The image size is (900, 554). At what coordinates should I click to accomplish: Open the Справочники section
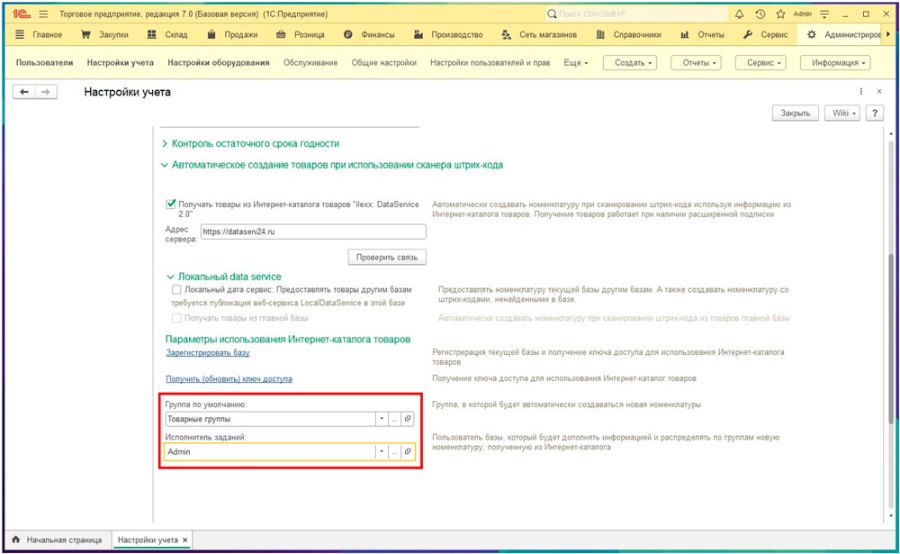tap(628, 34)
